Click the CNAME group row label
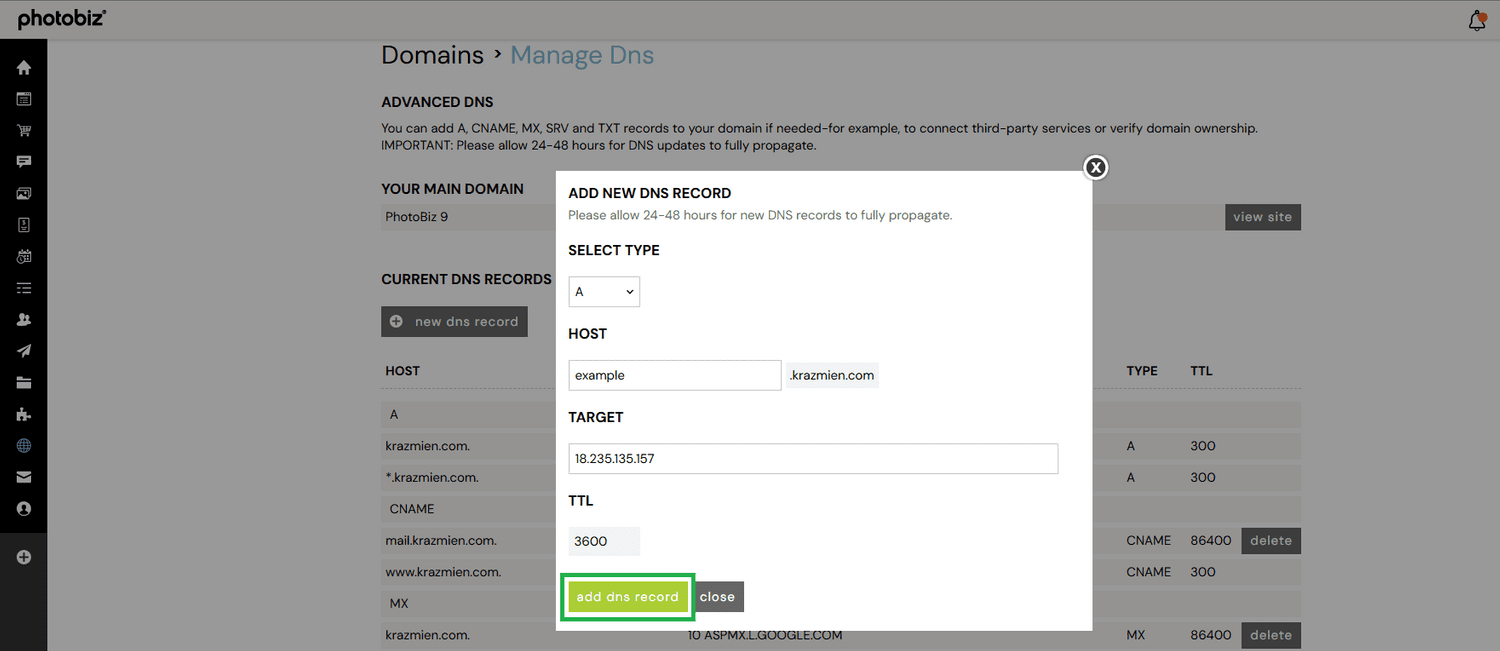The image size is (1500, 651). (x=412, y=508)
